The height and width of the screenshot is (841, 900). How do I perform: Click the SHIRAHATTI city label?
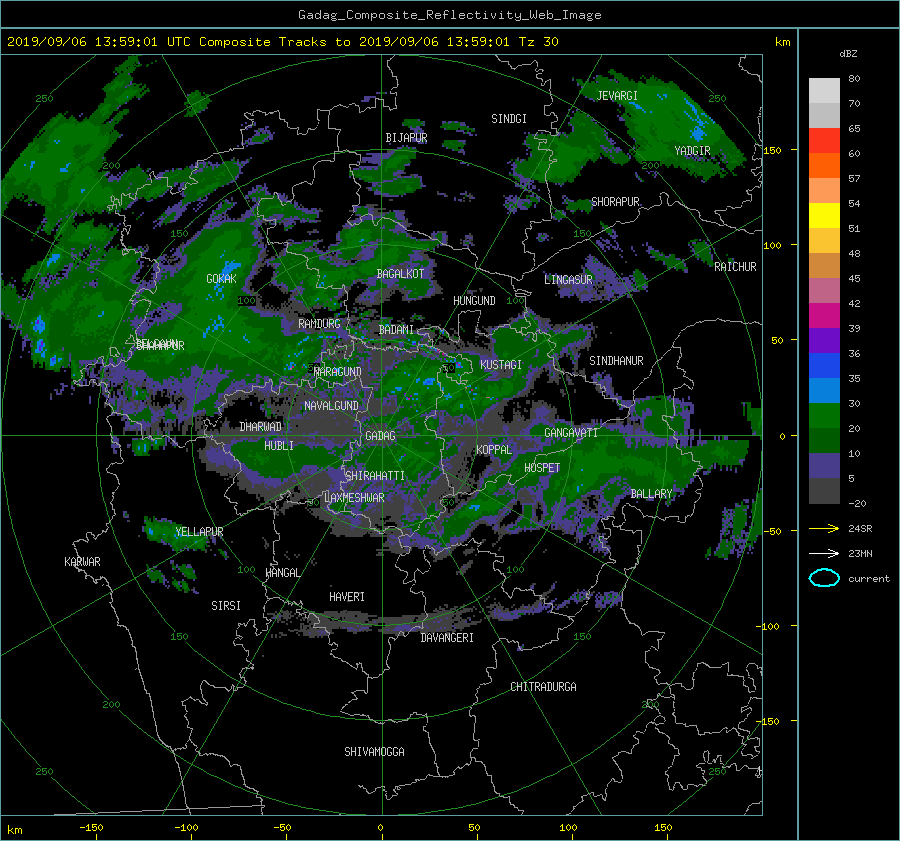[x=375, y=476]
